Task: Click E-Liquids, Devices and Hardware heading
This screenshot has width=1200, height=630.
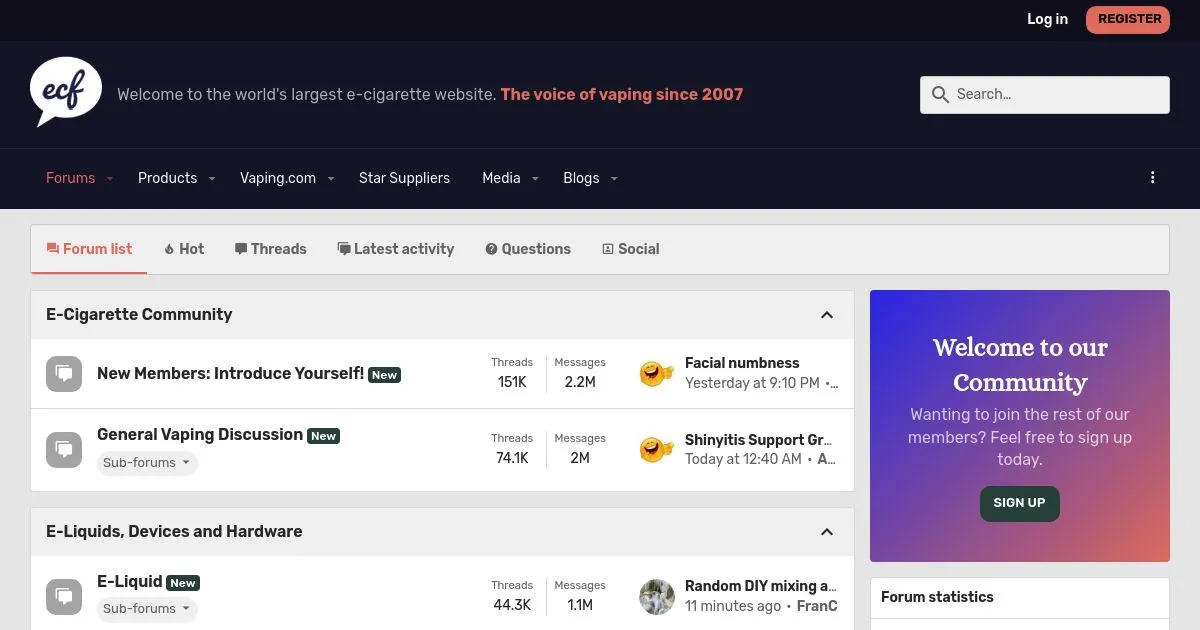Action: pos(174,531)
